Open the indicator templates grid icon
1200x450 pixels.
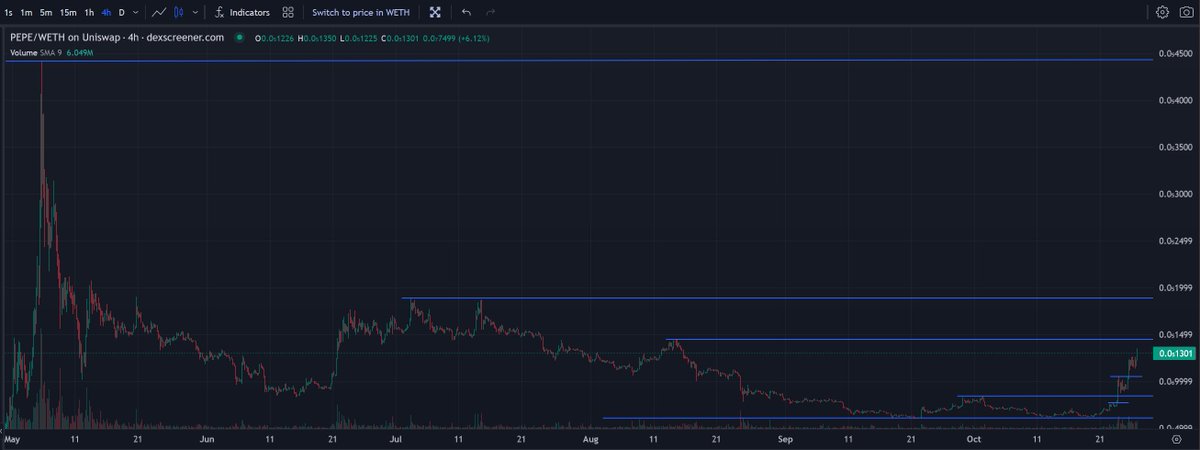288,12
